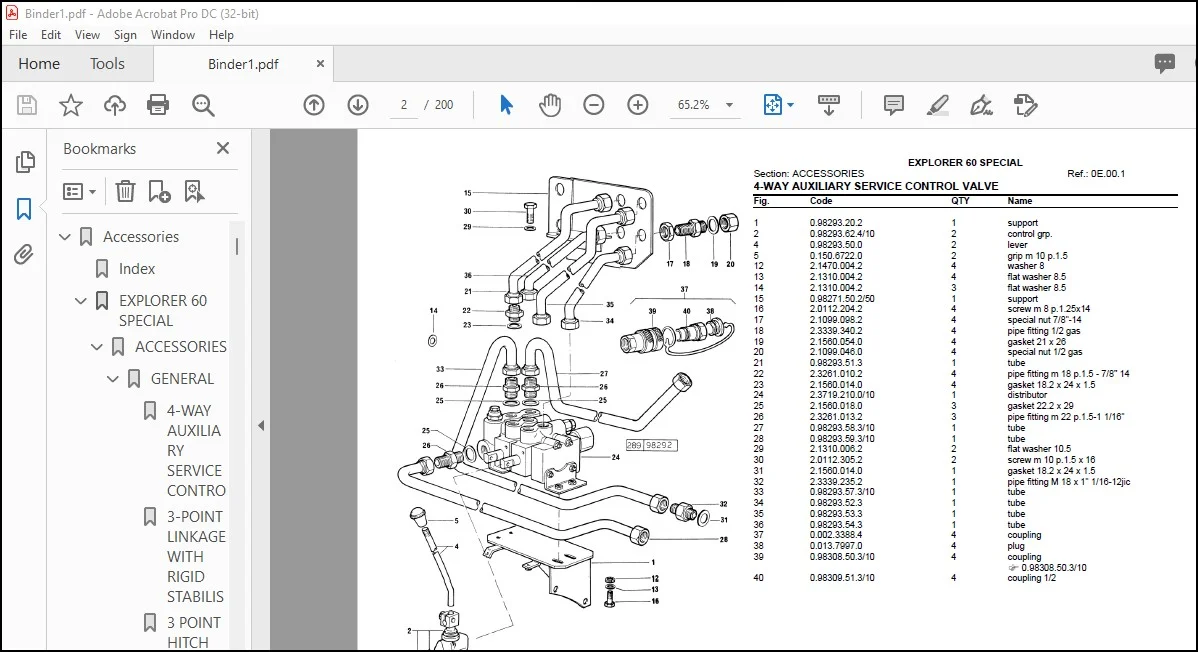Viewport: 1198px width, 652px height.
Task: Open the Edit menu
Action: pos(50,34)
